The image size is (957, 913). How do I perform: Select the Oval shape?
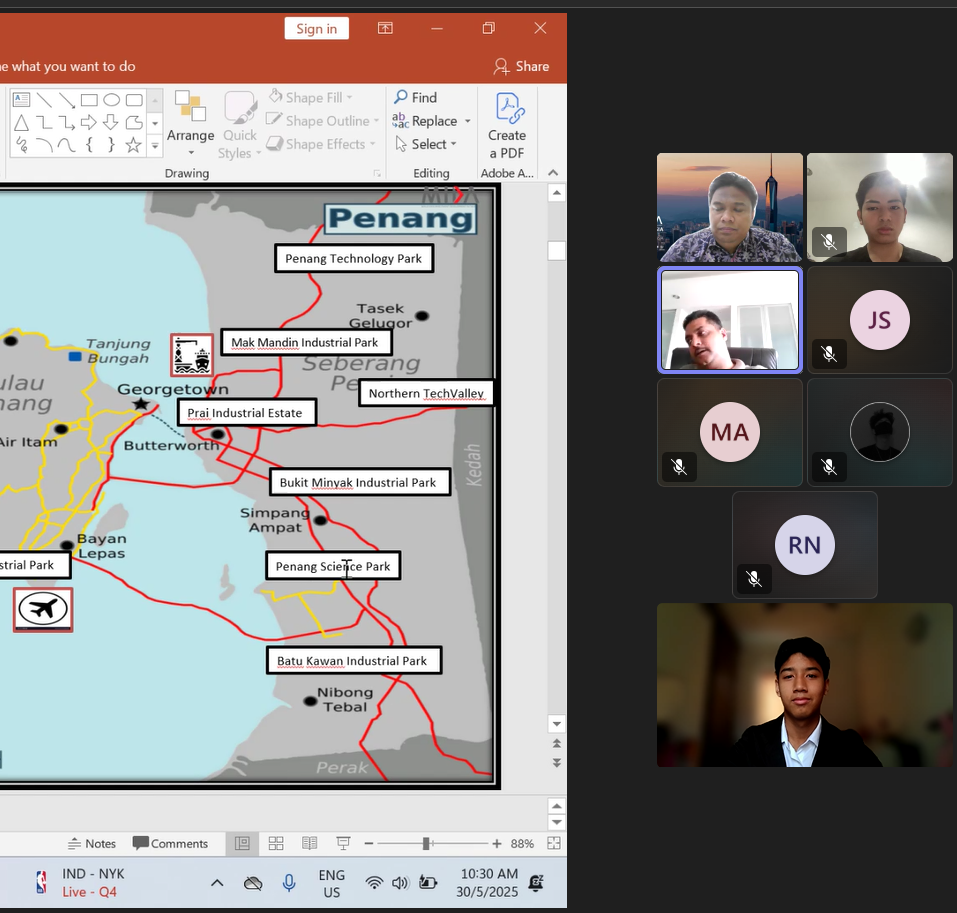[x=112, y=99]
